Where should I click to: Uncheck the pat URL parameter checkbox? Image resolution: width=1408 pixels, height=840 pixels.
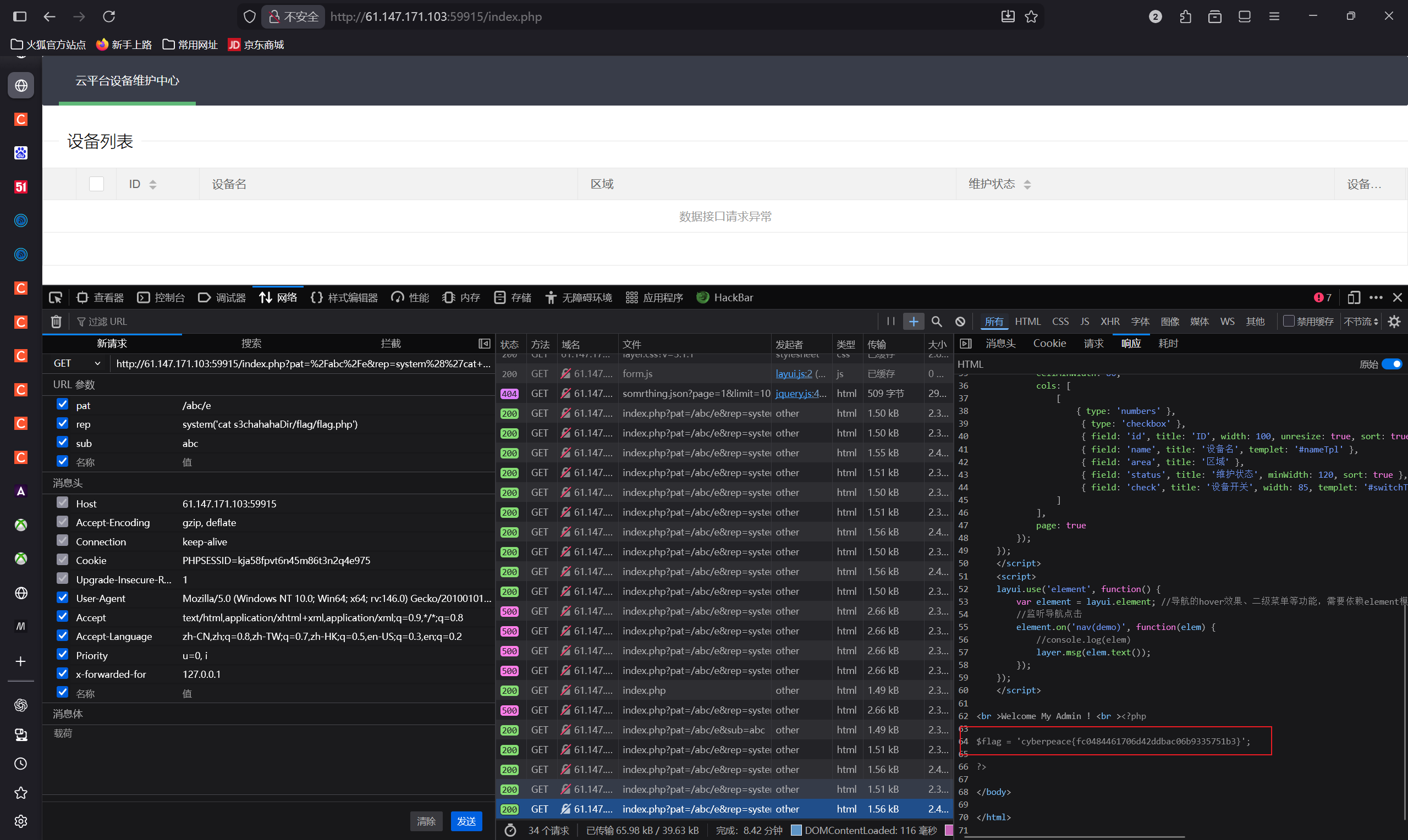coord(63,405)
